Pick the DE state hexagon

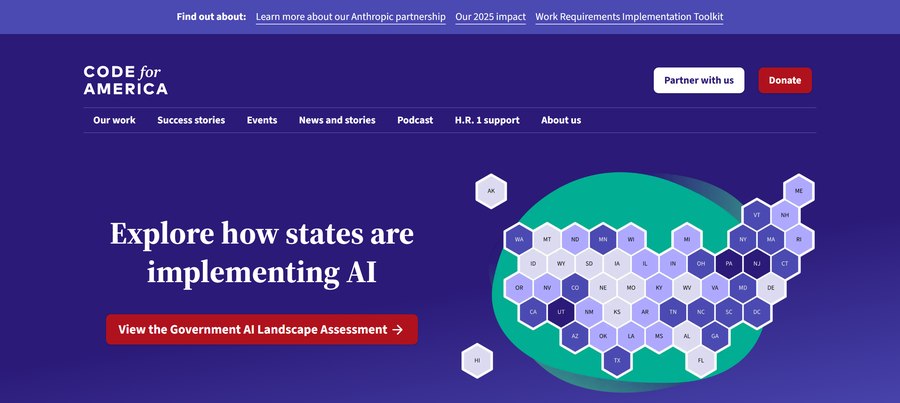coord(771,288)
